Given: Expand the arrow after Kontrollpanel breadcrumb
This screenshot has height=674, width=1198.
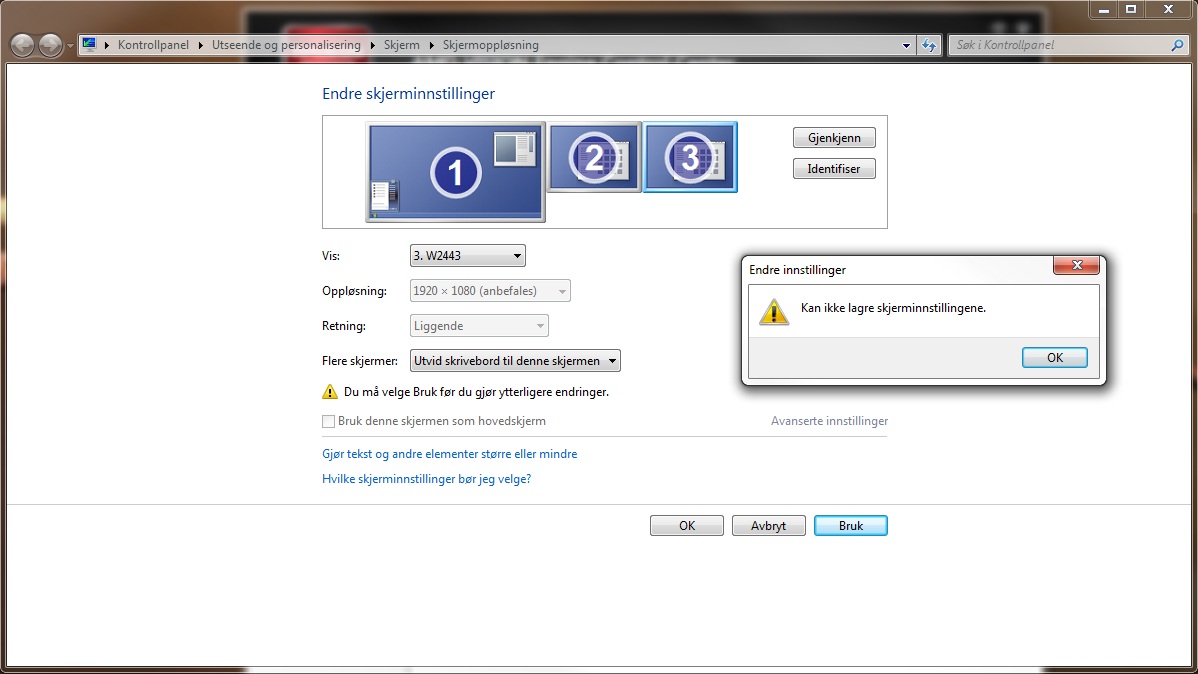Looking at the screenshot, I should (x=200, y=45).
